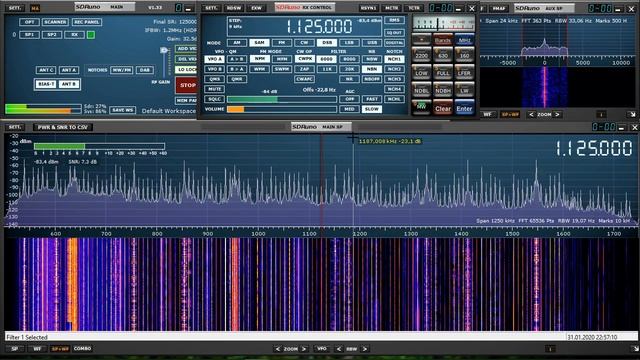This screenshot has width=640, height=360.
Task: Open the Bands keypad selector
Action: [x=443, y=40]
